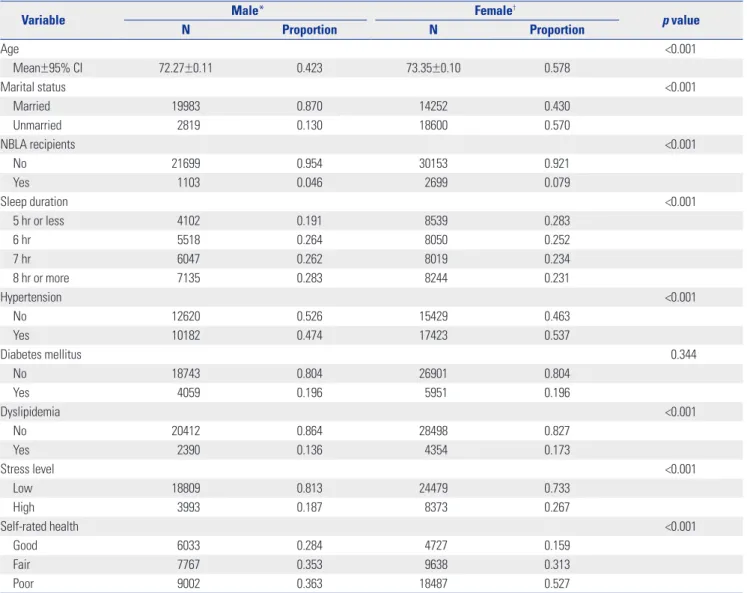This screenshot has width=747, height=593.
Task: Click male mean age 72.27±0.11
Action: pyautogui.click(x=185, y=68)
